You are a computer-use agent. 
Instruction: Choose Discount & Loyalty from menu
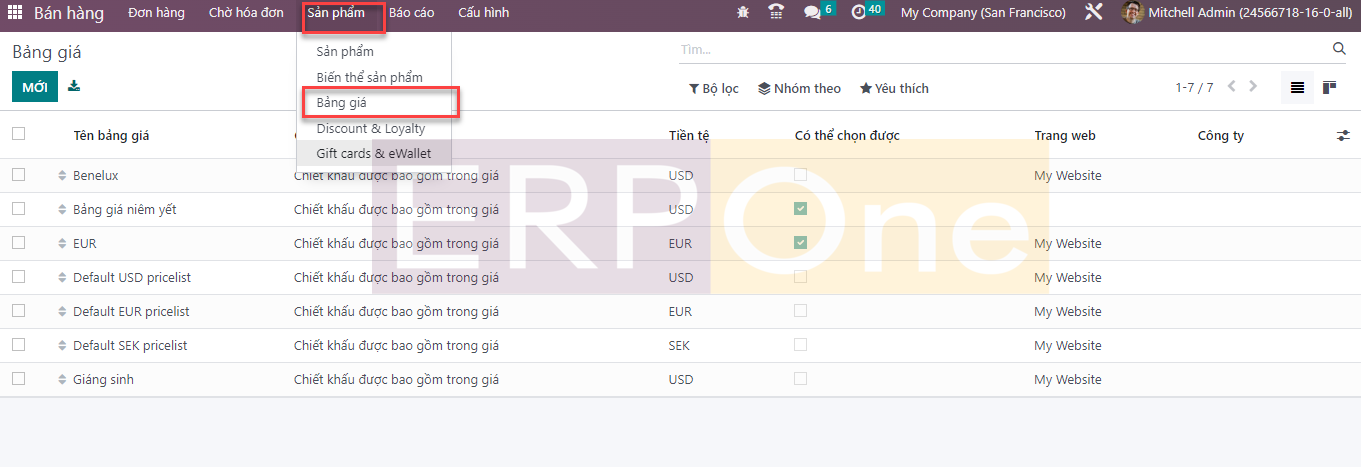tap(370, 128)
